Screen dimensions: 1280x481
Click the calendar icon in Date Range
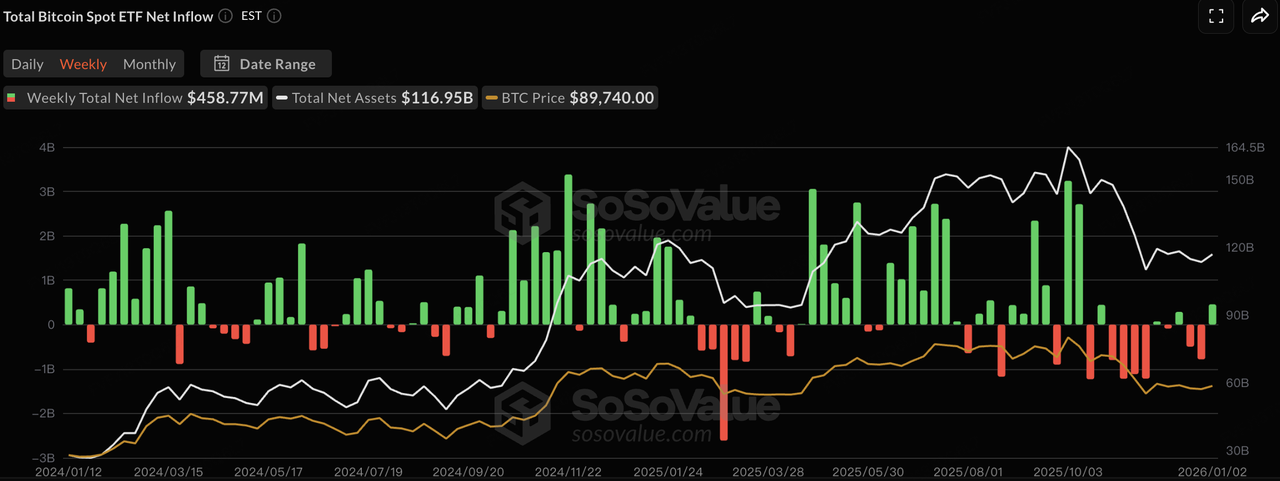[x=222, y=64]
